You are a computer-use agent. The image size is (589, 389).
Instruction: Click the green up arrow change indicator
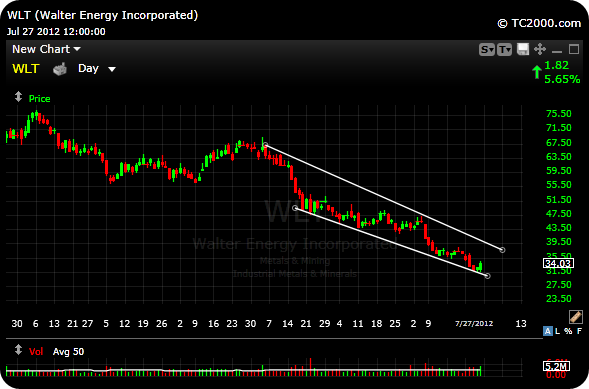(537, 72)
